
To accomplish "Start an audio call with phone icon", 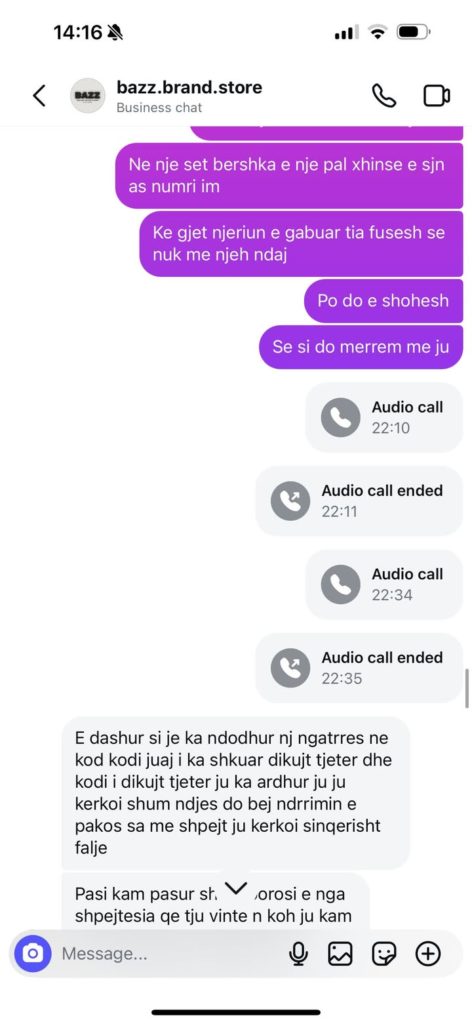I will (384, 95).
